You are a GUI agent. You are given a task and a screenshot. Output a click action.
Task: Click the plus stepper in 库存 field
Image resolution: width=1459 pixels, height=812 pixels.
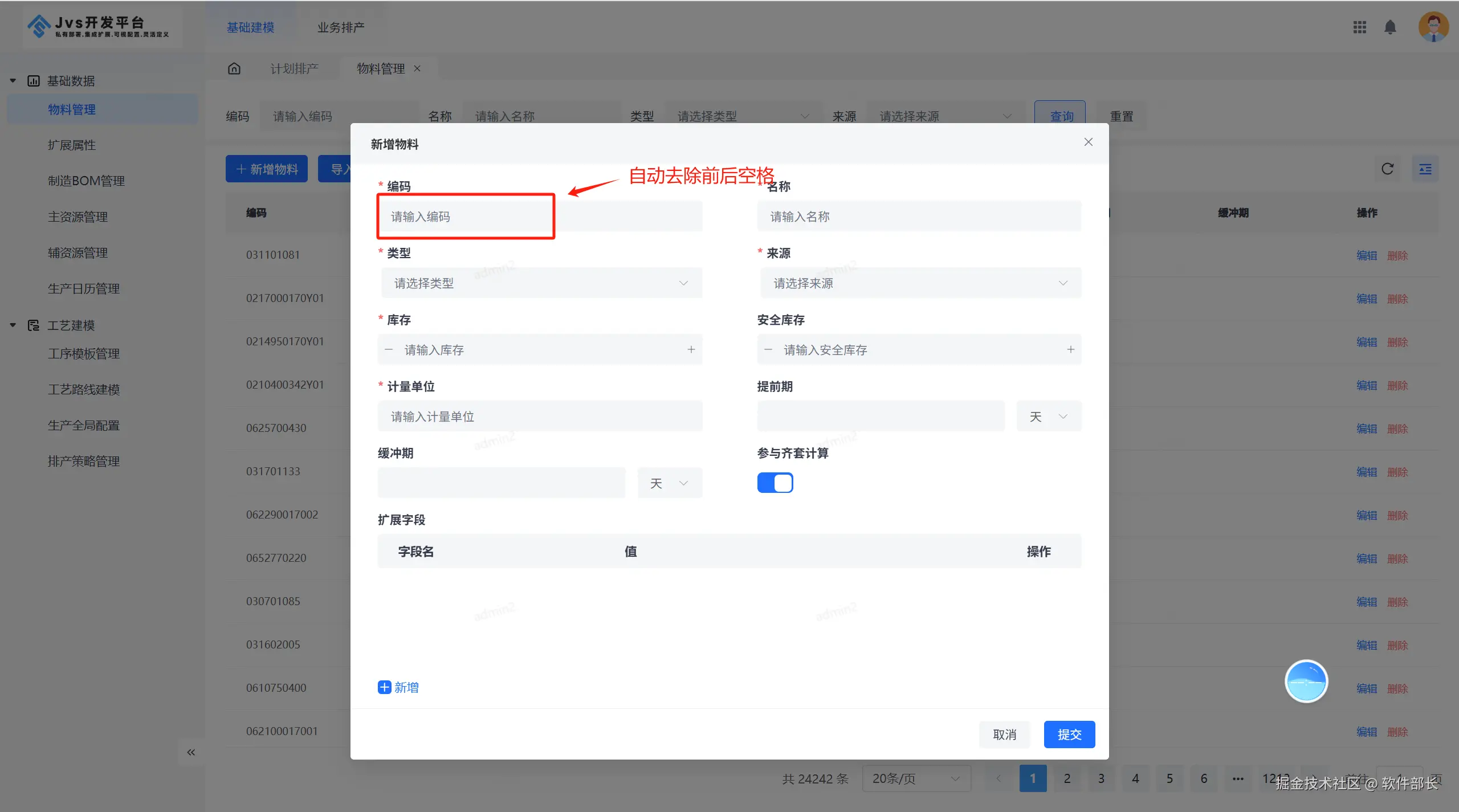click(691, 349)
